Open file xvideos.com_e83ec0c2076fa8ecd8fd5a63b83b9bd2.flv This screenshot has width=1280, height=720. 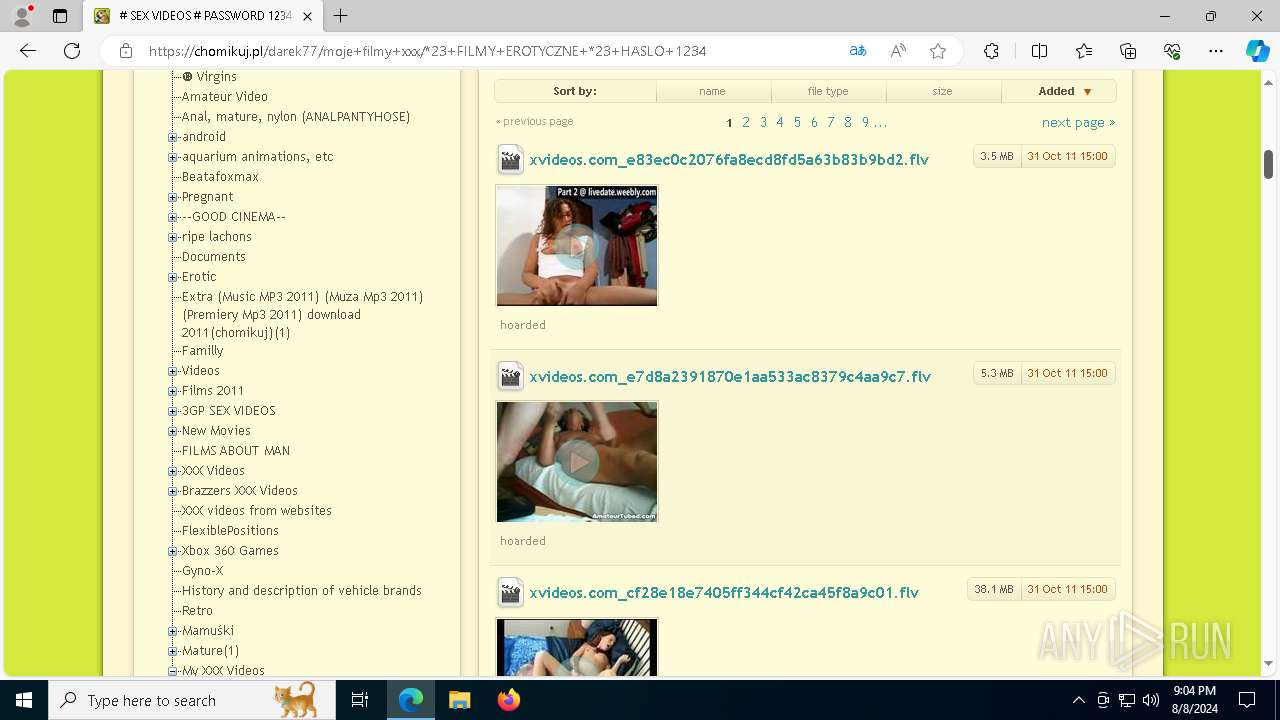pyautogui.click(x=729, y=160)
